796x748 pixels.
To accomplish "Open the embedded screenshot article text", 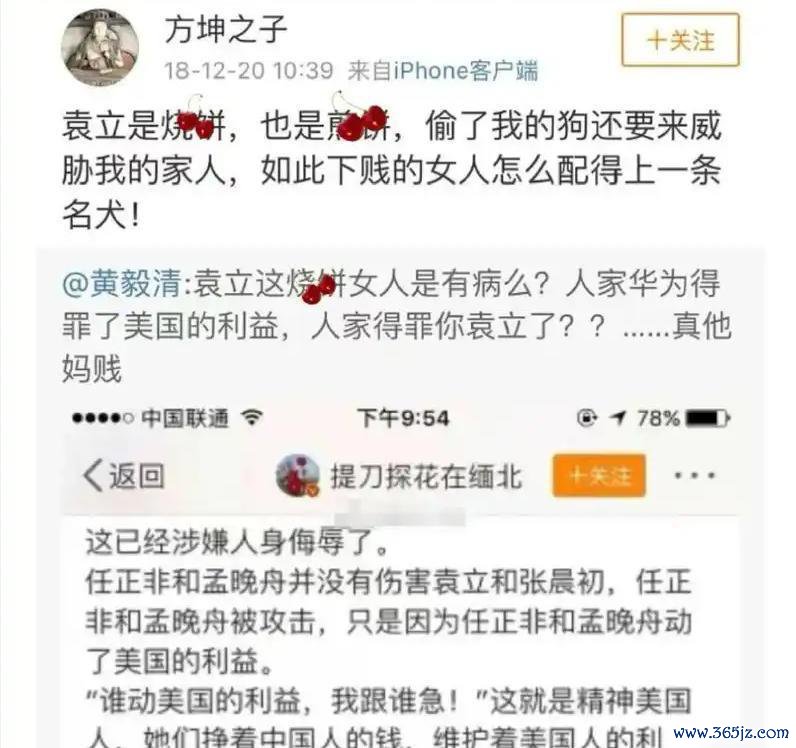I will click(x=390, y=637).
